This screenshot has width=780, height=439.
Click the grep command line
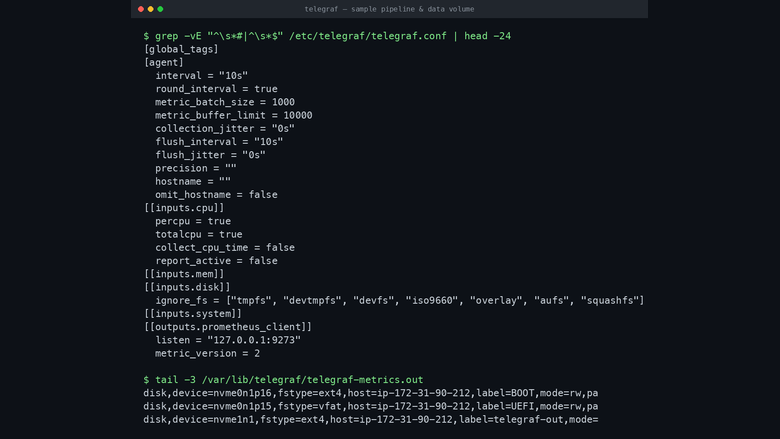[x=327, y=36]
